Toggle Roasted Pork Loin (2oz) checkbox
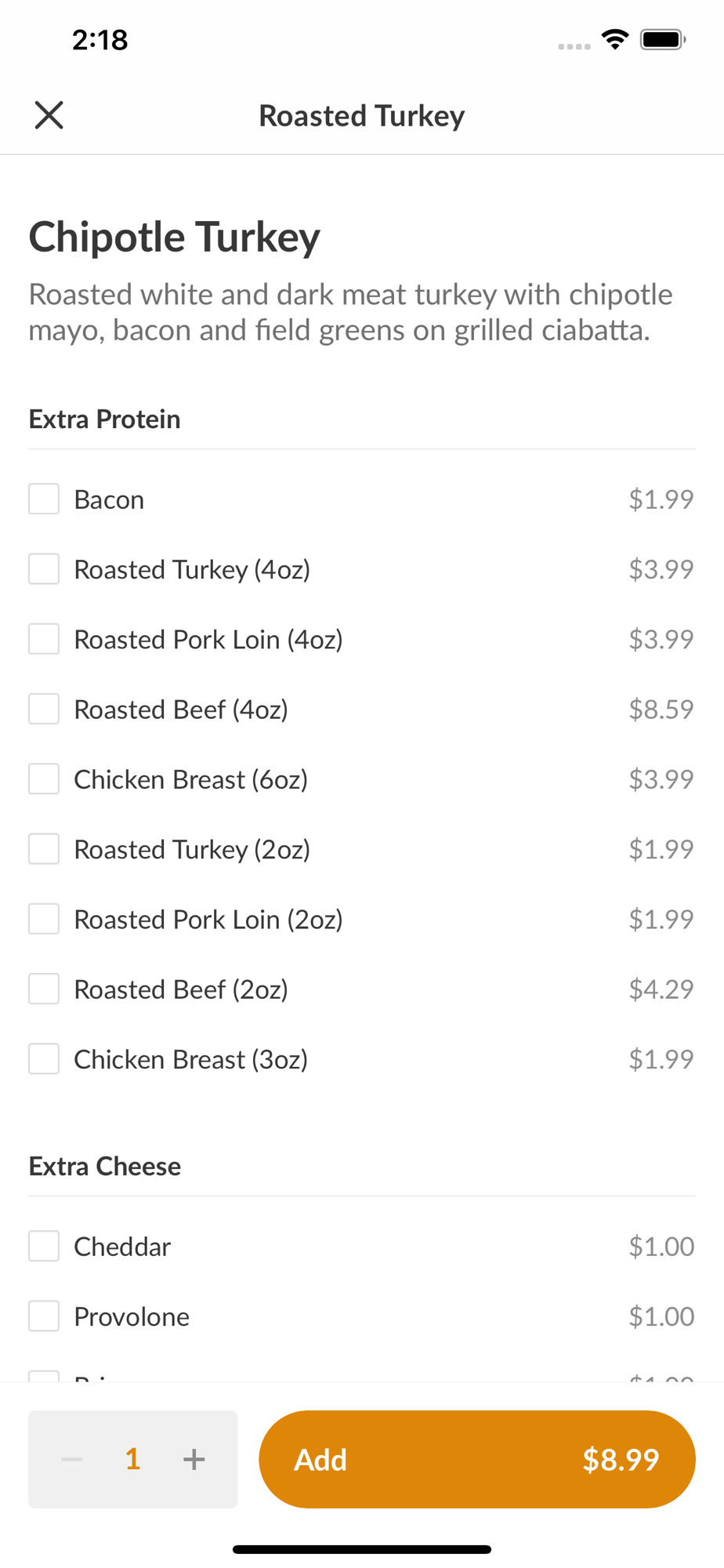 (x=44, y=919)
